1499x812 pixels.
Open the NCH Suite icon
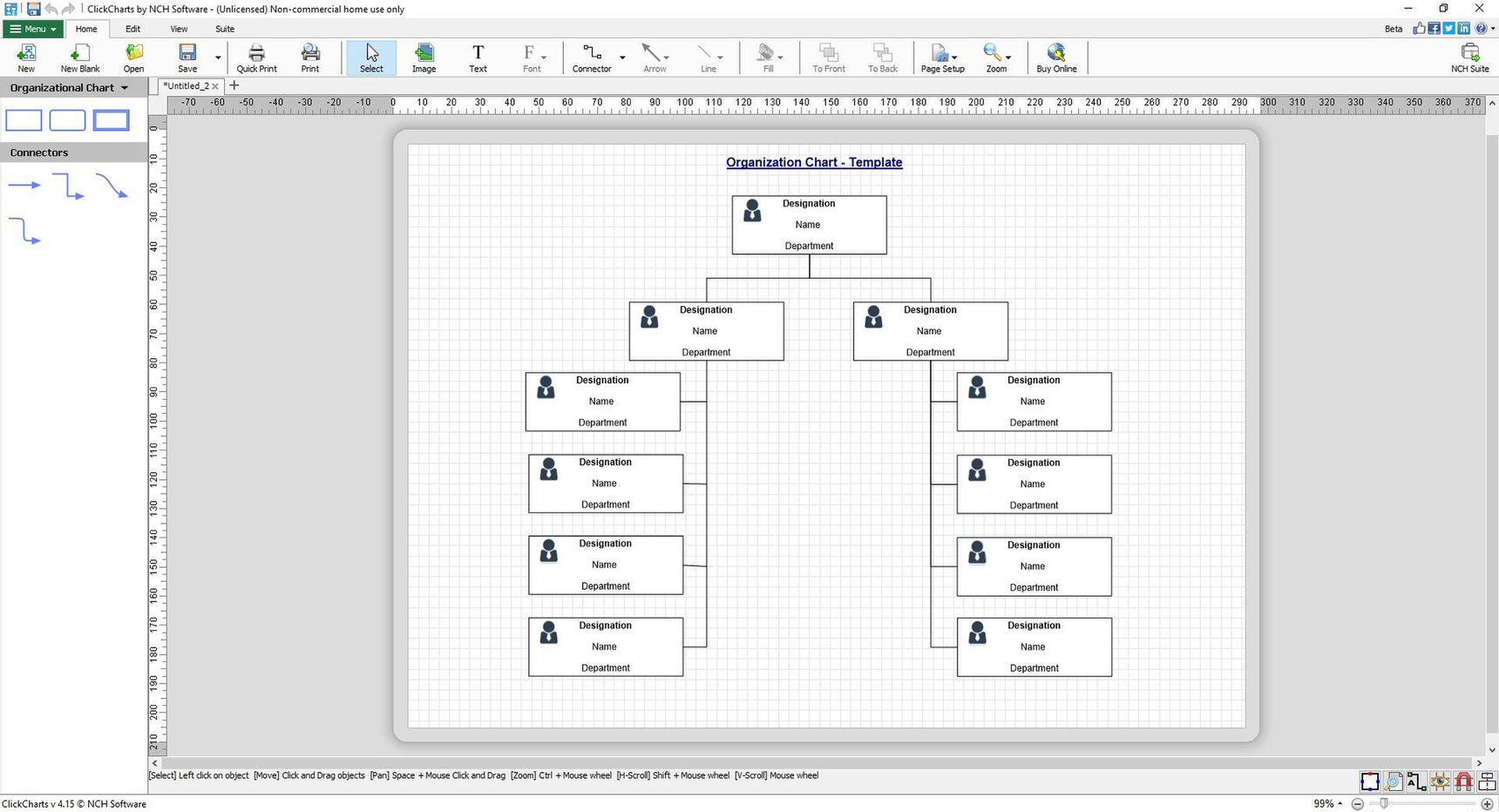[1469, 58]
